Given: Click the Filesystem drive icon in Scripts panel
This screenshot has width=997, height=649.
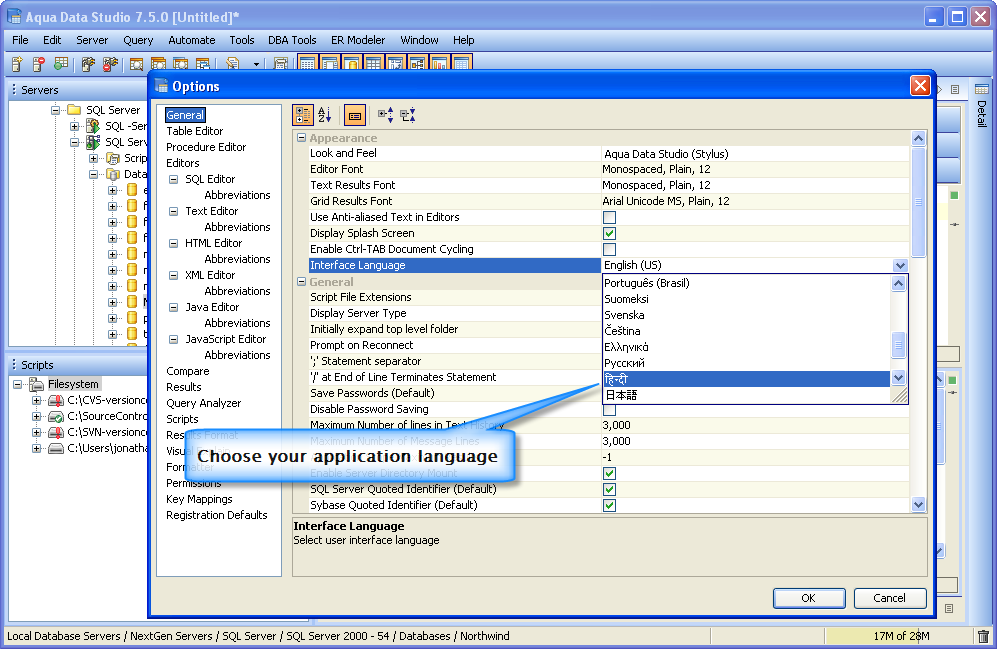Looking at the screenshot, I should point(37,384).
